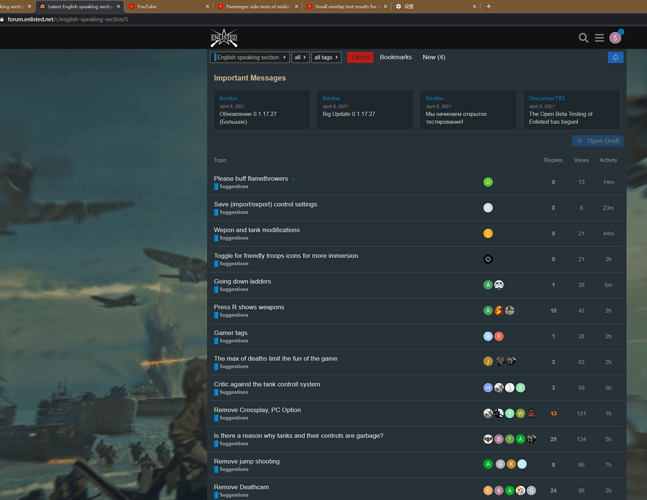The width and height of the screenshot is (647, 500).
Task: Click the stormtrooper avatar on Going down ladders row
Action: tap(499, 285)
